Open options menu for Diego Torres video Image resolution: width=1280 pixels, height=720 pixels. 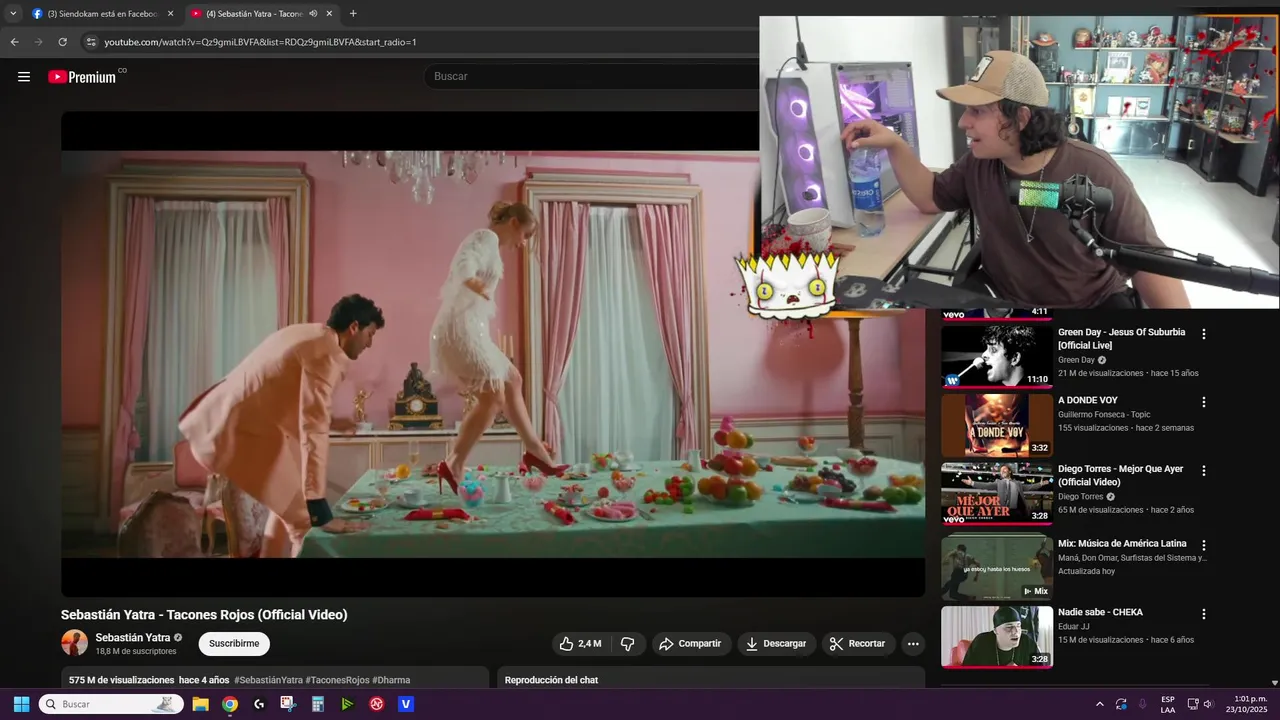click(x=1204, y=471)
